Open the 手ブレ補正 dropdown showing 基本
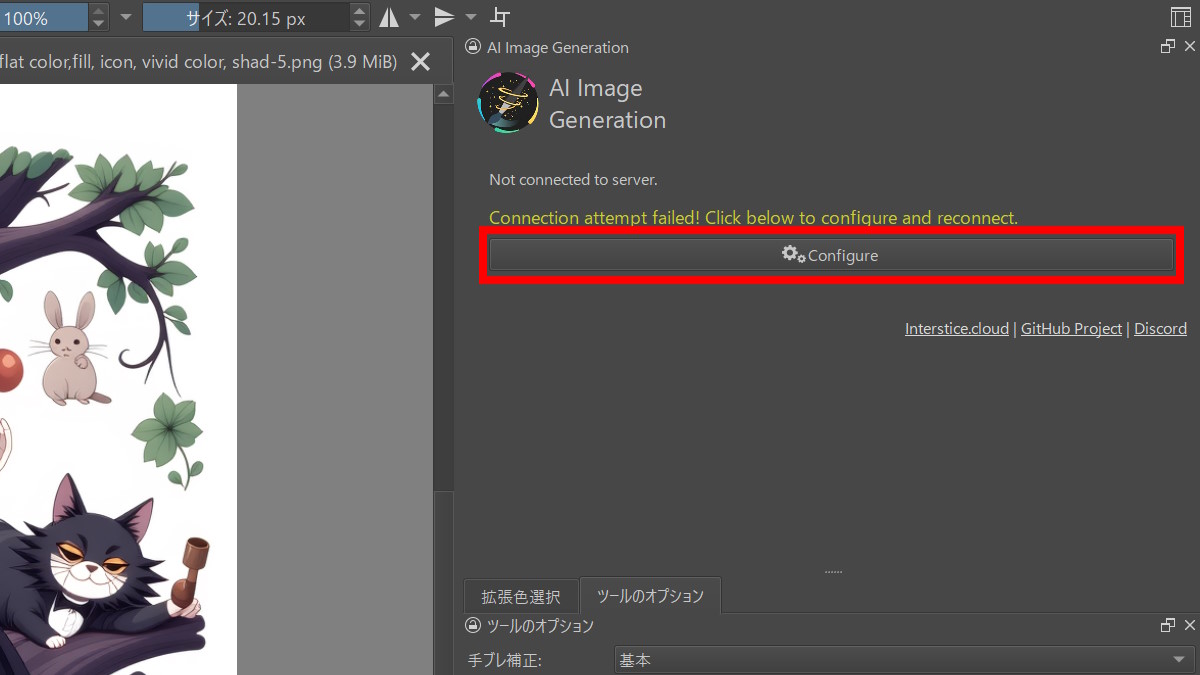This screenshot has height=675, width=1200. pyautogui.click(x=903, y=660)
